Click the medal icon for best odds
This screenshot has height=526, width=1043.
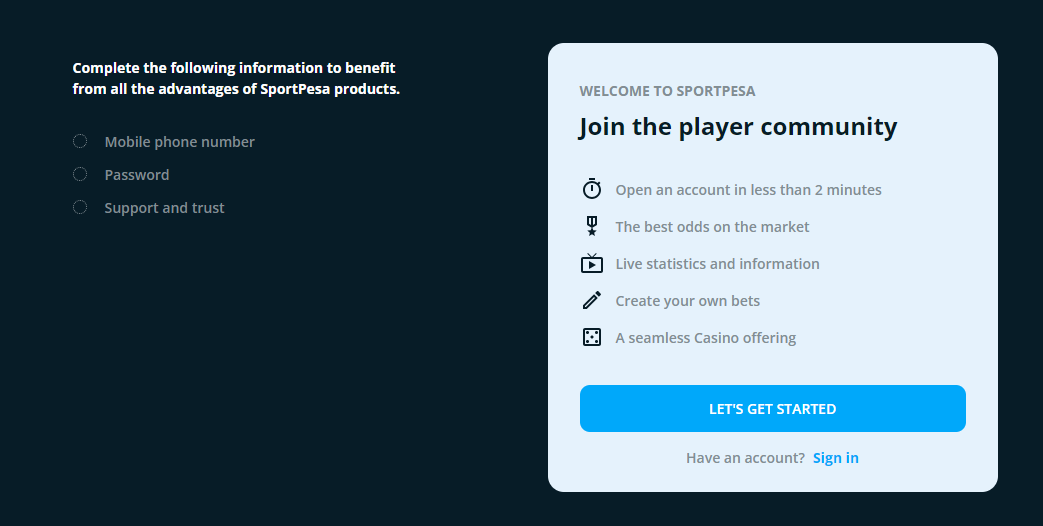tap(592, 226)
